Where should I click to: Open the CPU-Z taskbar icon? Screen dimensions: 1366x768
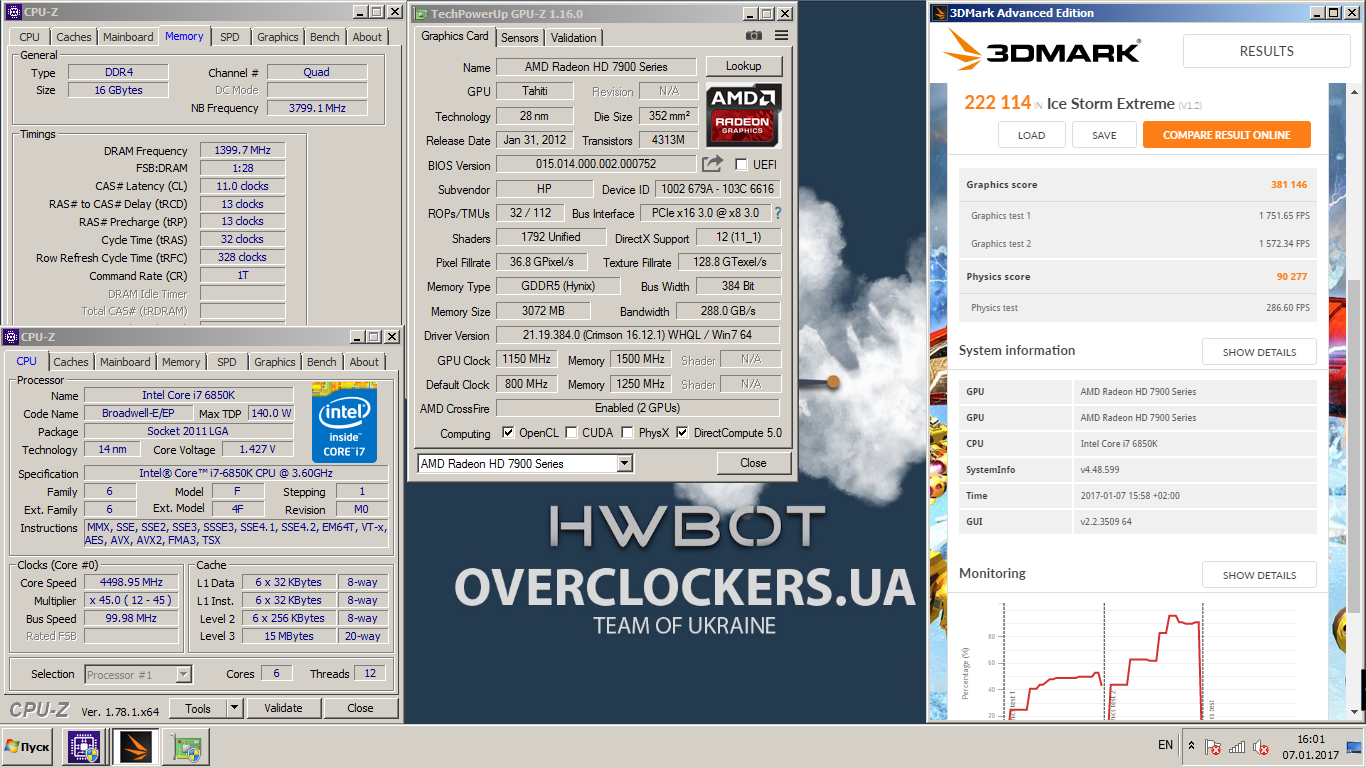[82, 747]
